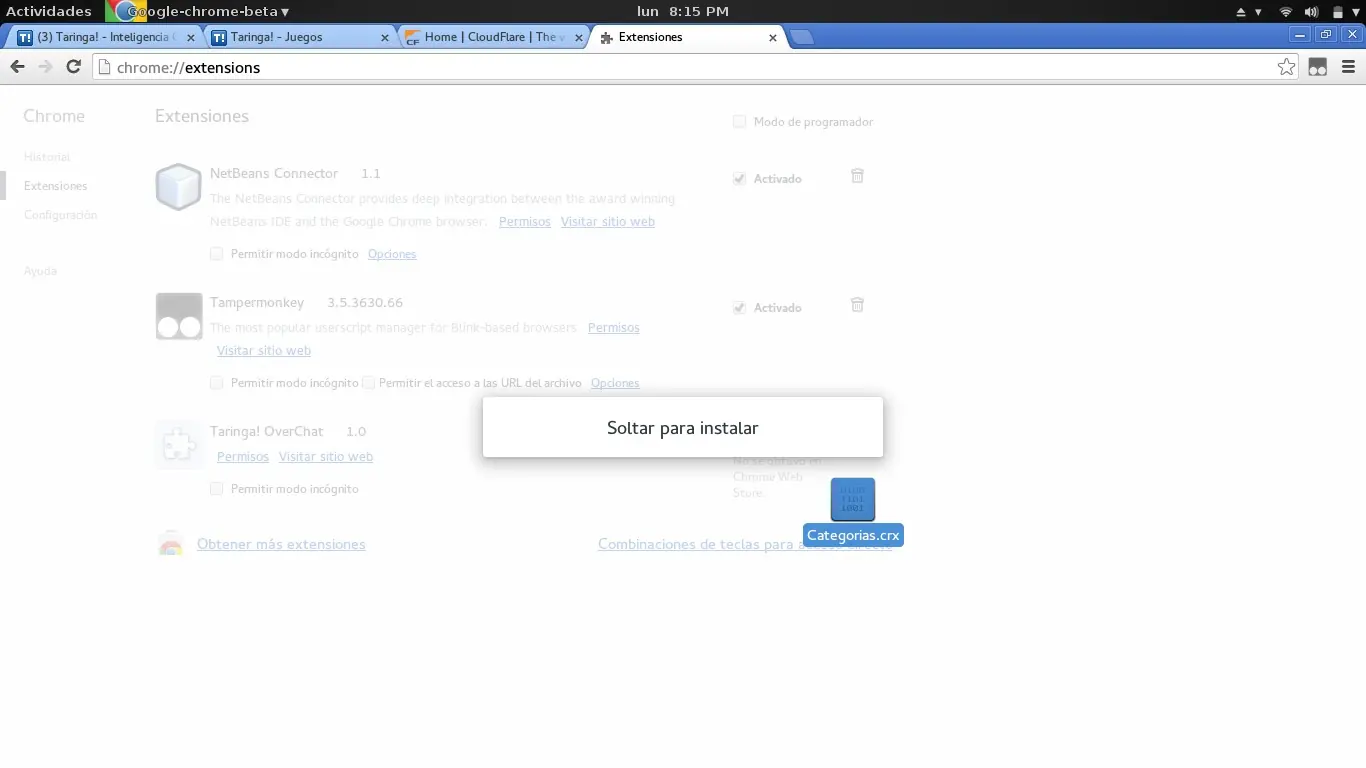Open Historial in the Chrome sidebar
This screenshot has width=1366, height=768.
tap(47, 157)
